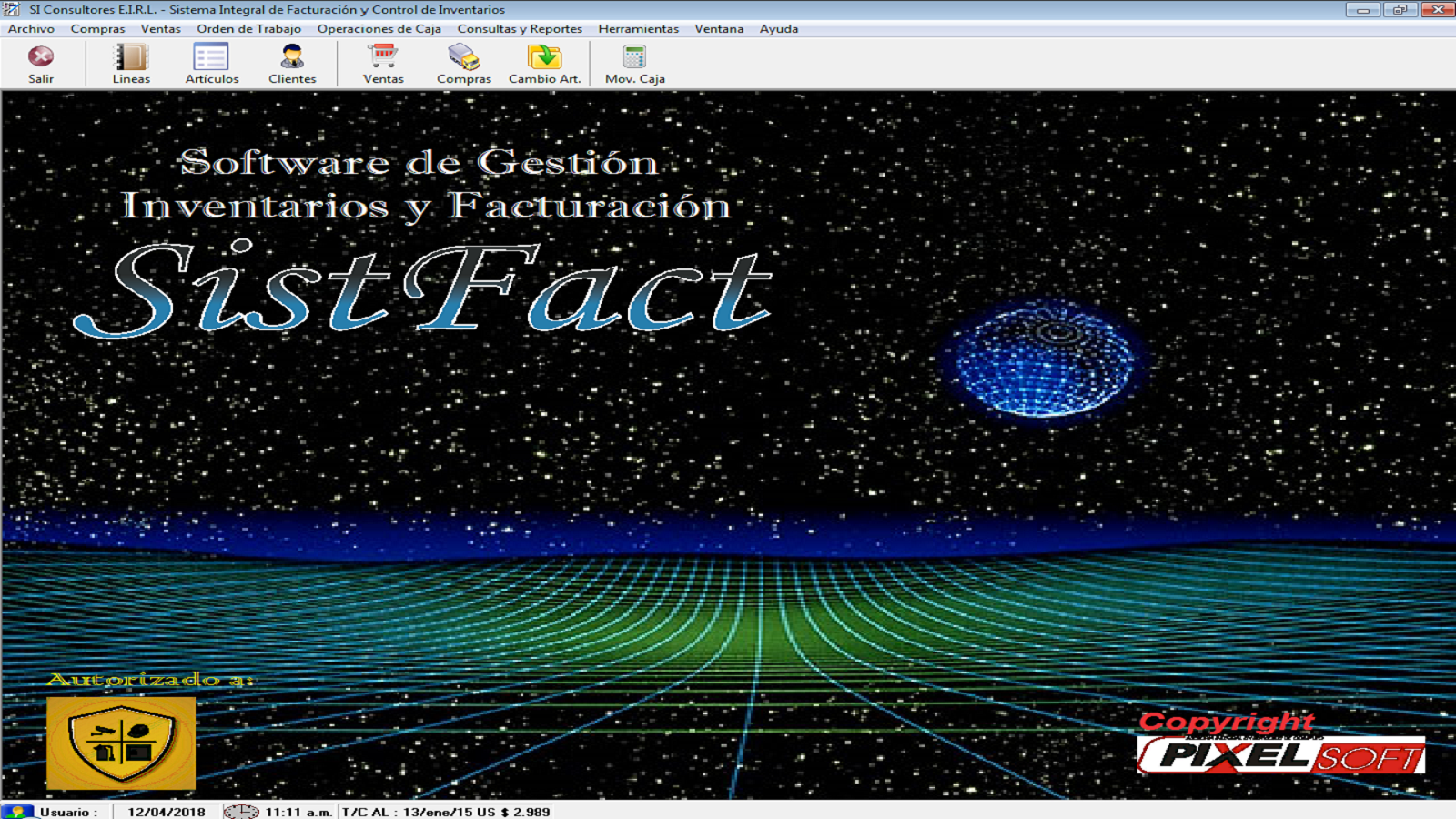Click the yellow shield authorized logo

[121, 743]
